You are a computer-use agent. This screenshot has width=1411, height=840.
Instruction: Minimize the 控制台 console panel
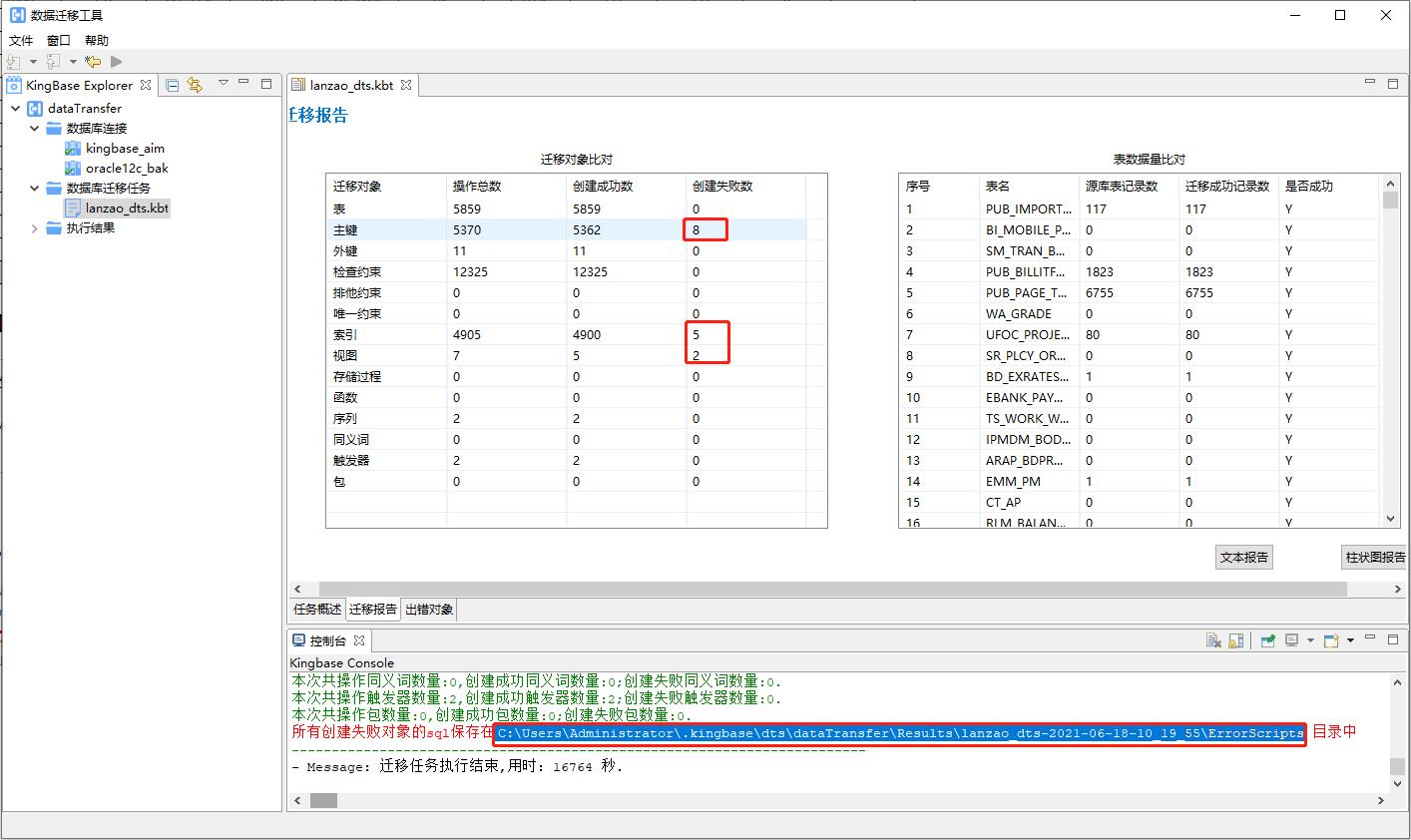[1372, 639]
